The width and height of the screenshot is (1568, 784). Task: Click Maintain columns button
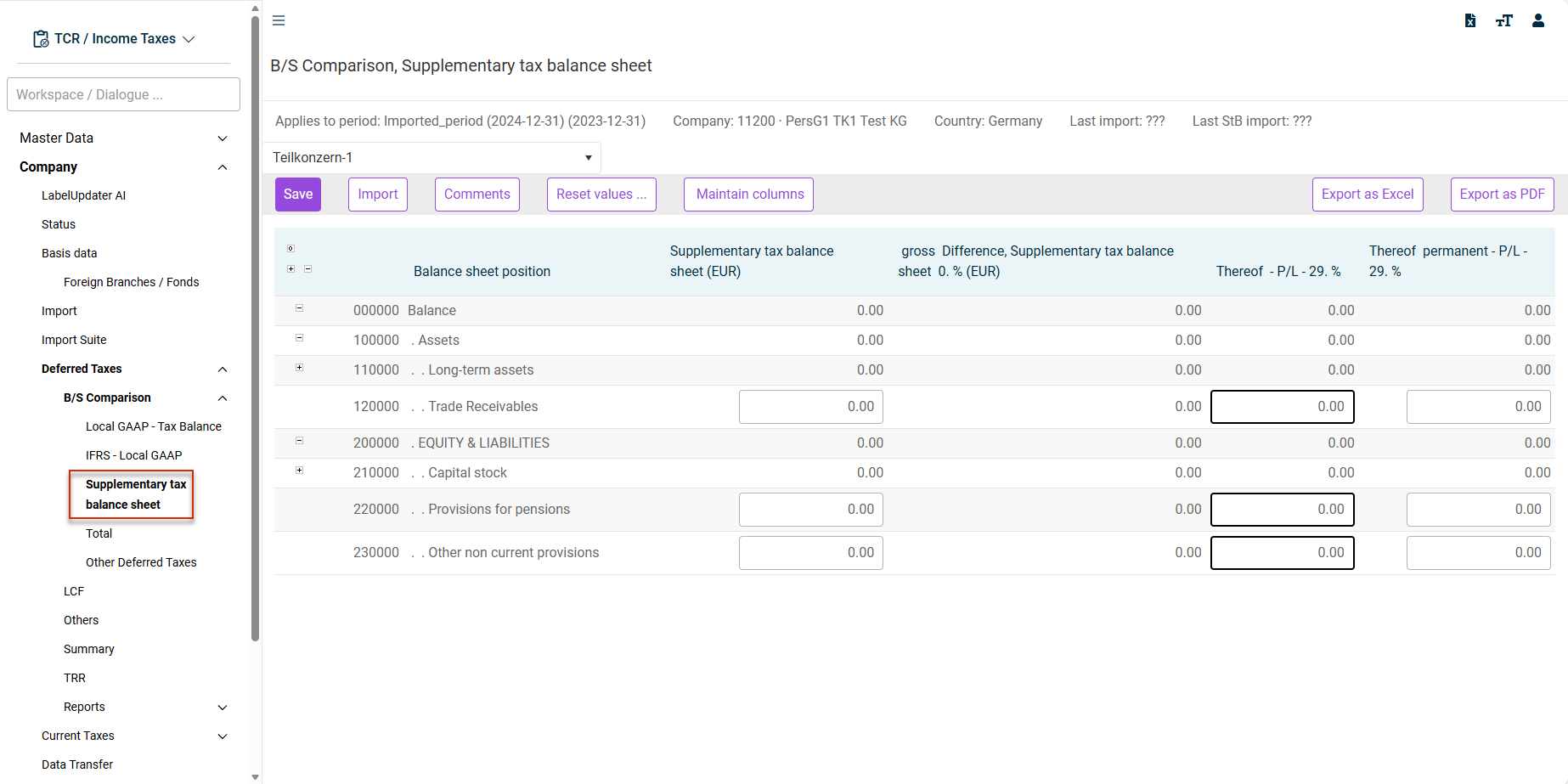pos(749,195)
